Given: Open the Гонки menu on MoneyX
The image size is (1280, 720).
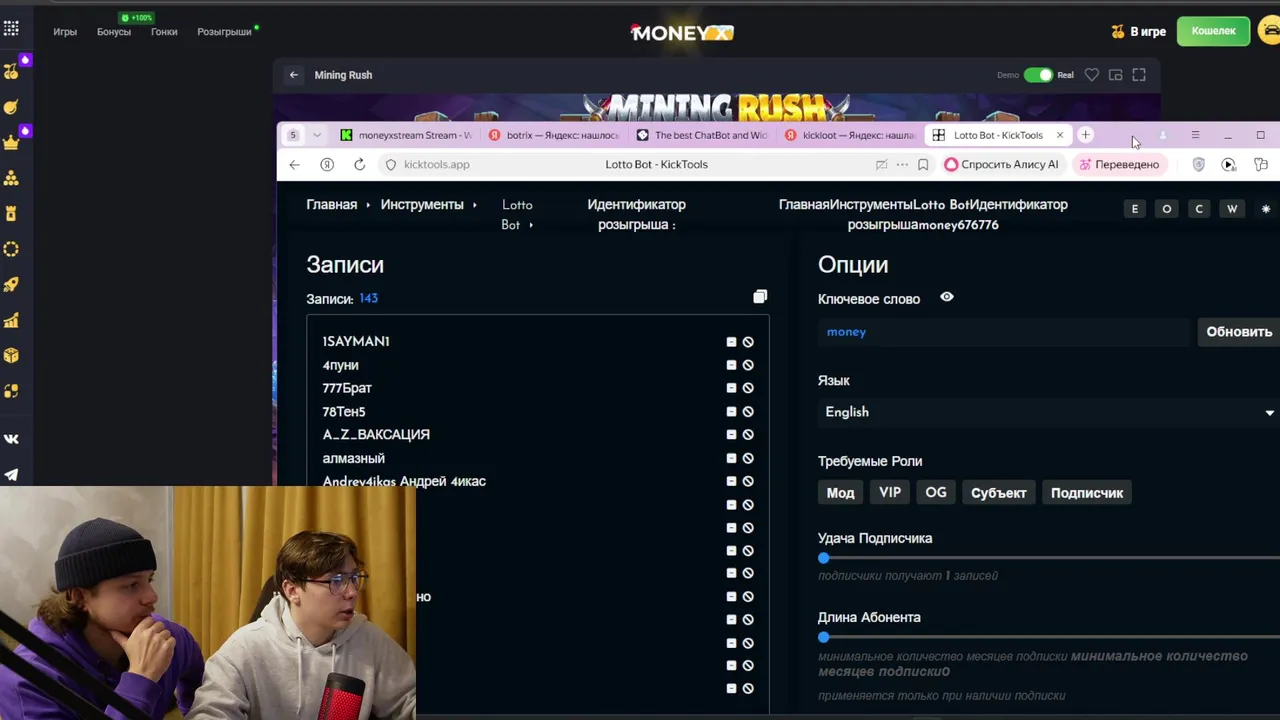Looking at the screenshot, I should 164,32.
